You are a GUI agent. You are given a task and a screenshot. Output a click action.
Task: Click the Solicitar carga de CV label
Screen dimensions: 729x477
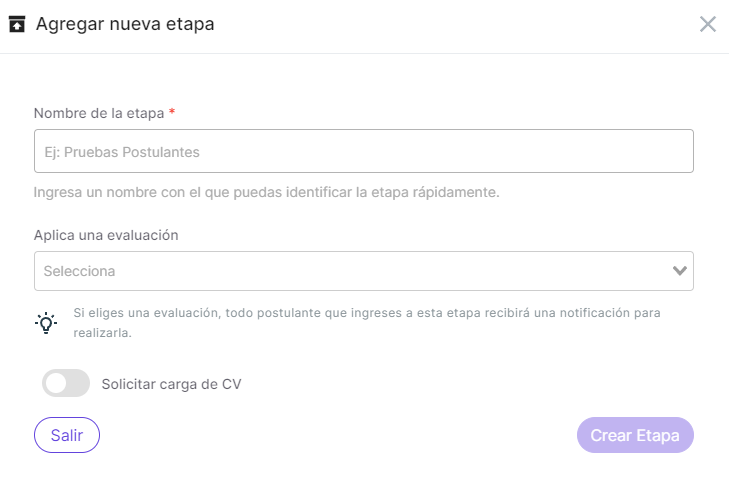(172, 384)
